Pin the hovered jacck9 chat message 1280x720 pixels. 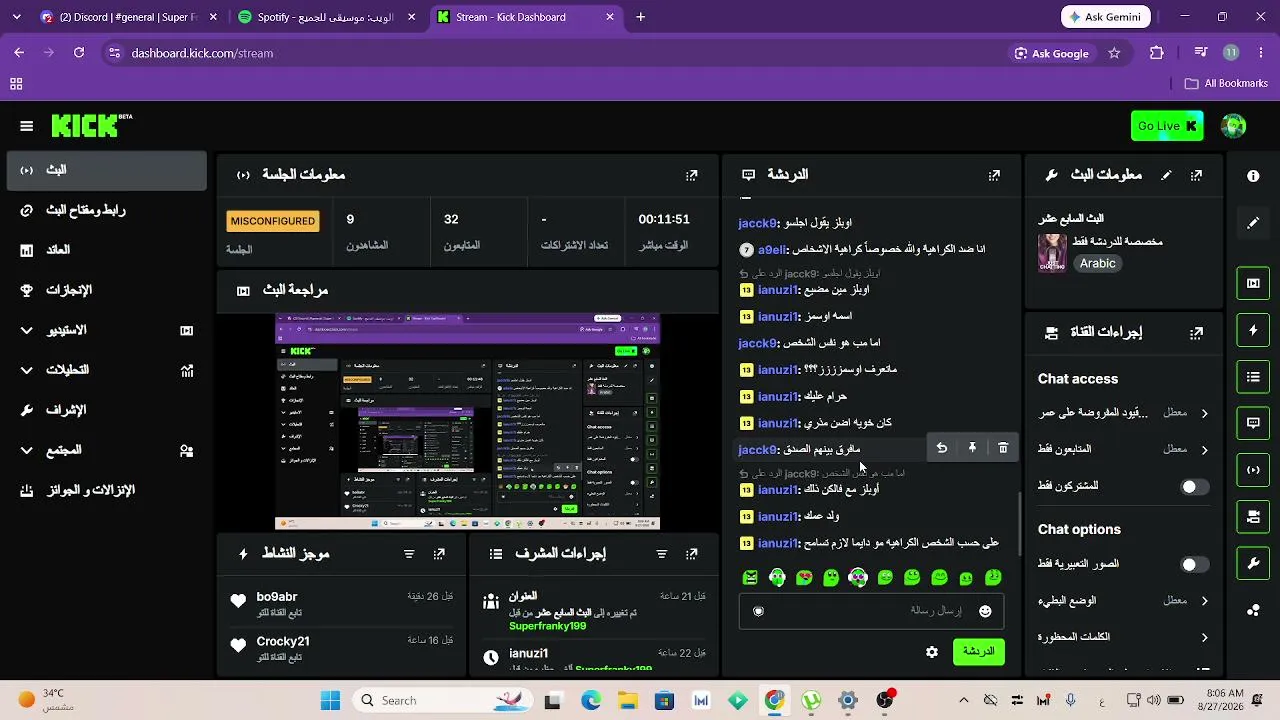click(x=972, y=449)
